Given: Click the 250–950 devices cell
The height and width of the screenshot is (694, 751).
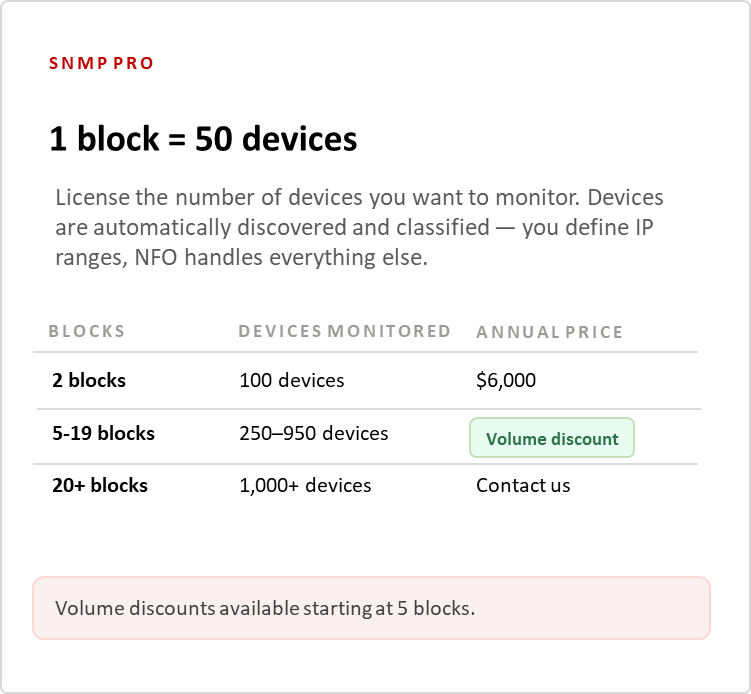Looking at the screenshot, I should click(314, 434).
